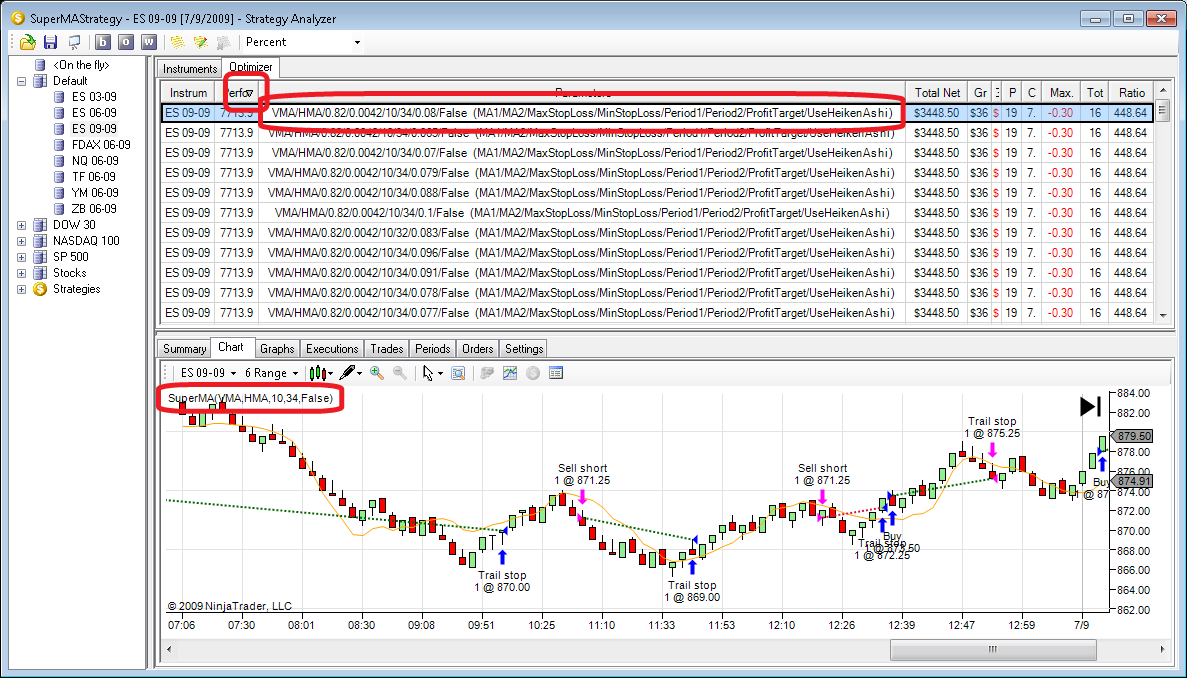Image resolution: width=1187 pixels, height=678 pixels.
Task: Click the 'o' optimize button
Action: coord(126,42)
